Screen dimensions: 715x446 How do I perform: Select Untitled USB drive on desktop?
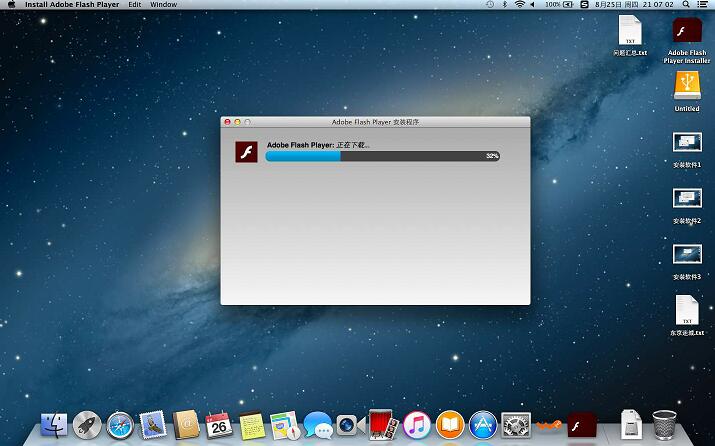click(687, 91)
